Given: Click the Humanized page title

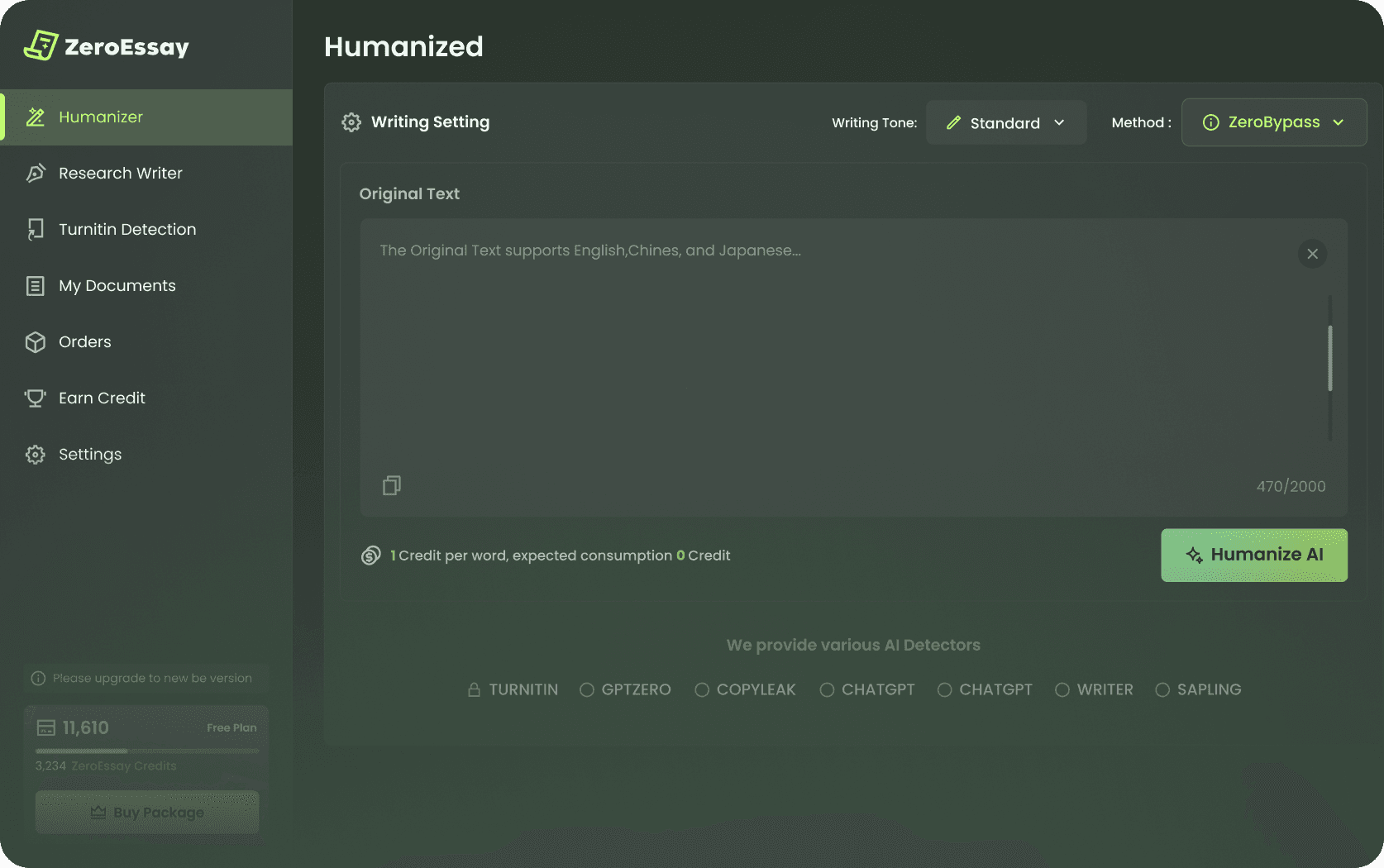Looking at the screenshot, I should [x=403, y=47].
